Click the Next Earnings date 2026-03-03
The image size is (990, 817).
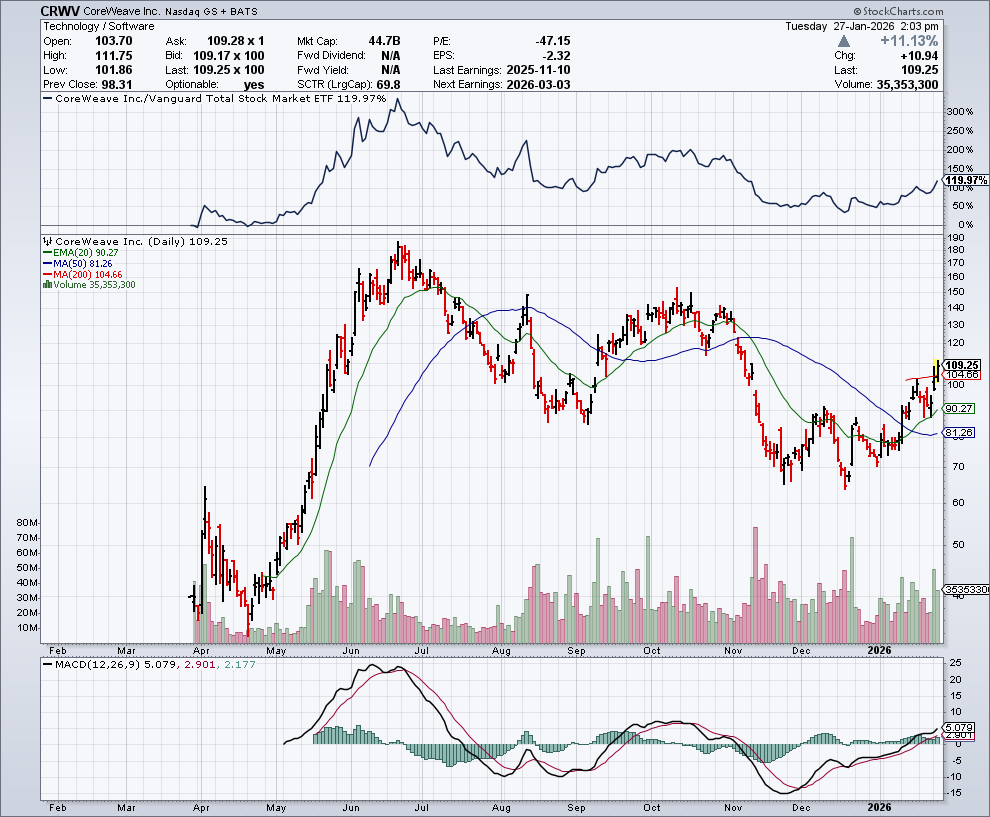pos(536,85)
